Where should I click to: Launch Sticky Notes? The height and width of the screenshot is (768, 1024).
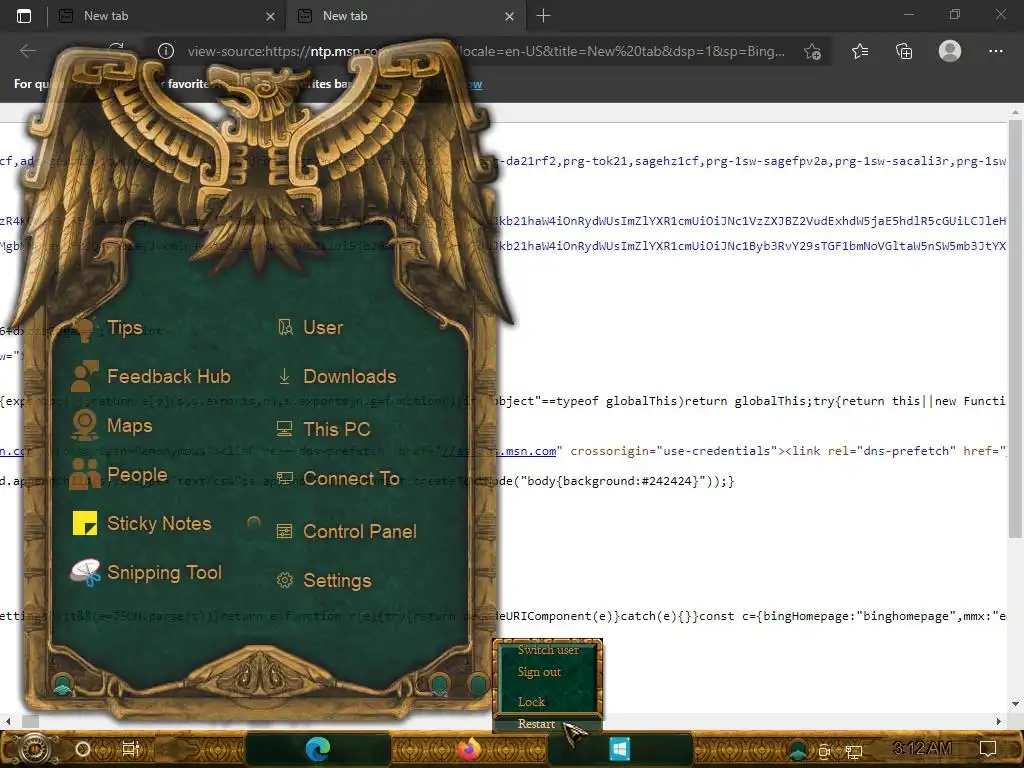pos(142,524)
